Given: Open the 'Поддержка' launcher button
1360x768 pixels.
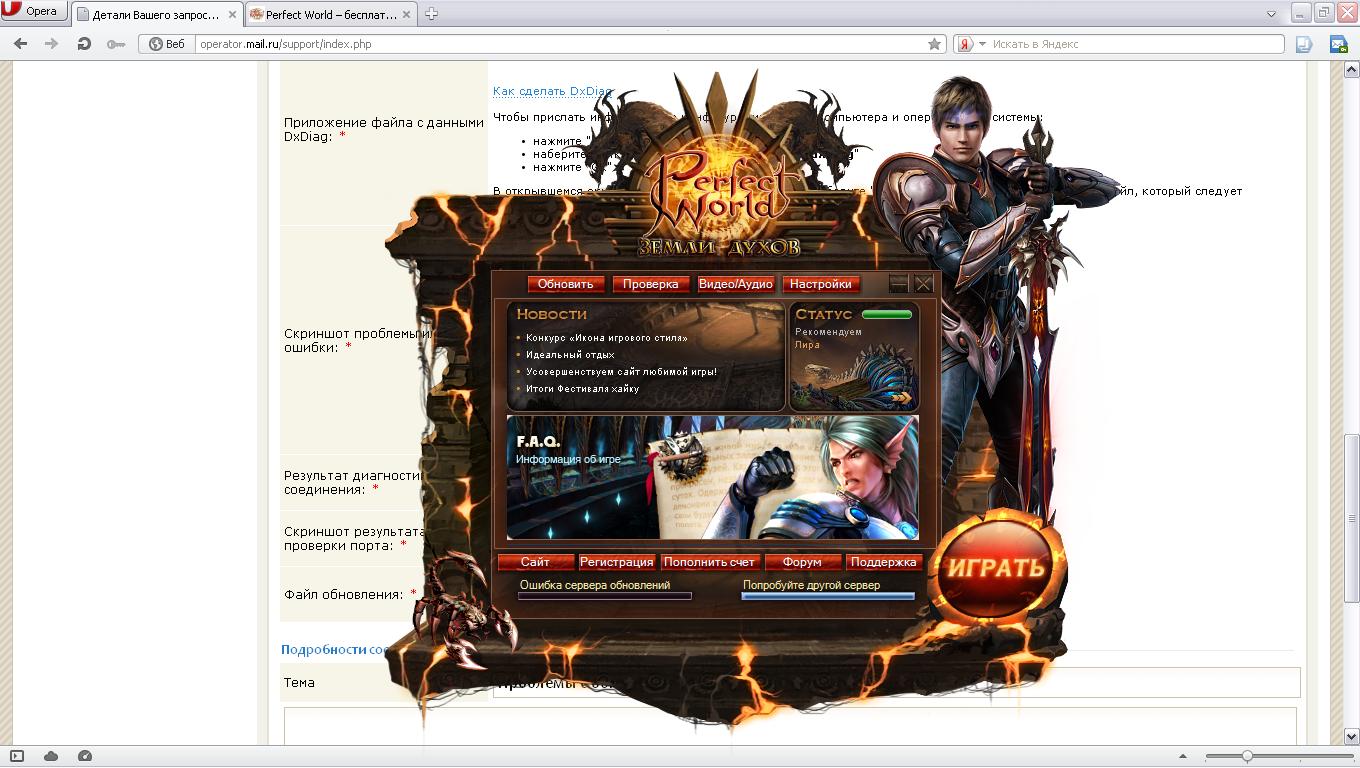Looking at the screenshot, I should (x=884, y=562).
